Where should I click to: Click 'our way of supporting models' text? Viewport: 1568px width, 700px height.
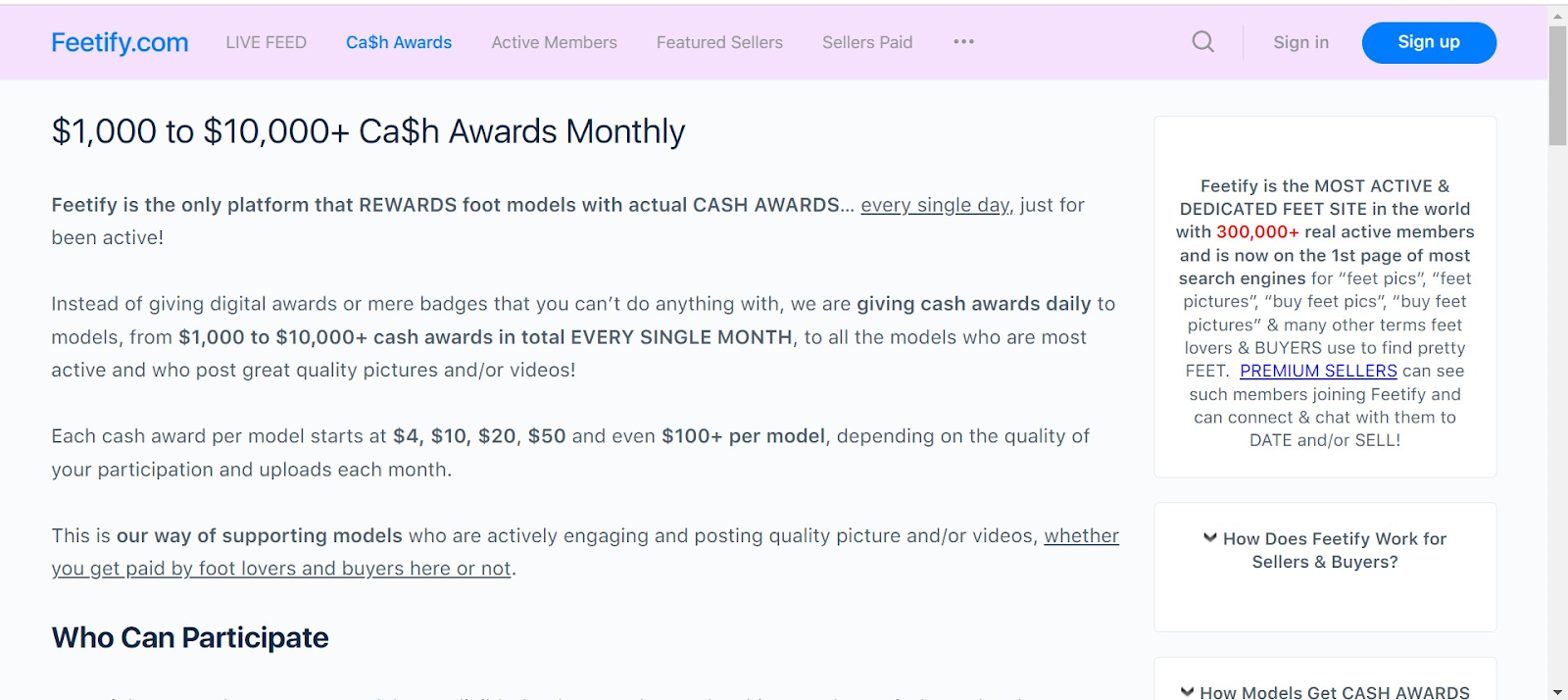pos(260,535)
